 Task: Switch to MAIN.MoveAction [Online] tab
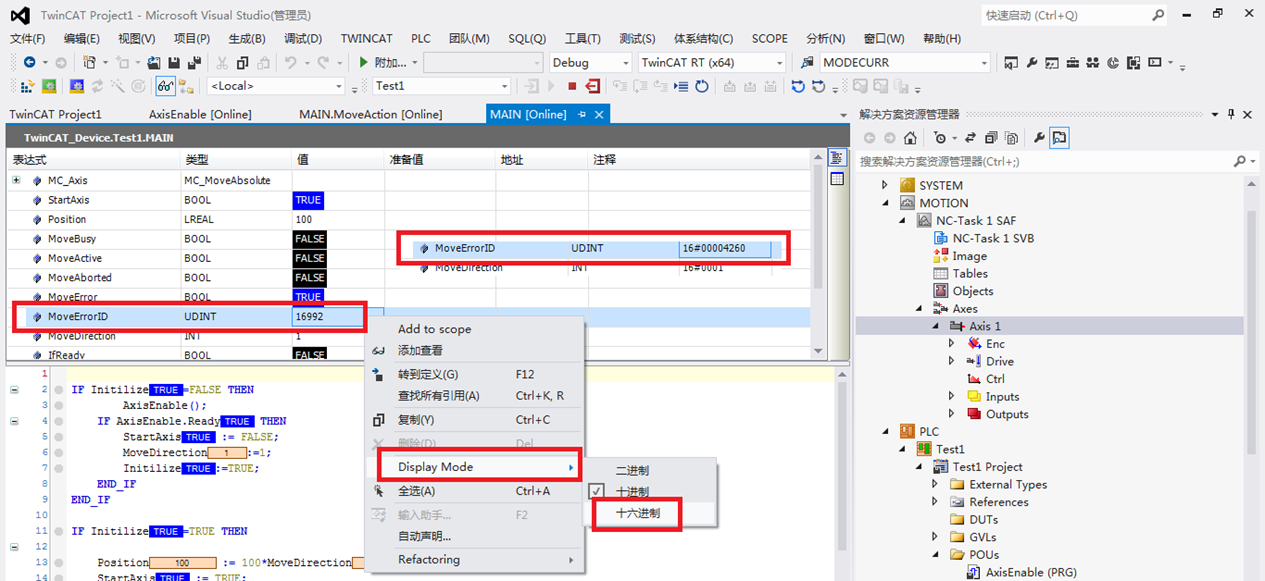(370, 114)
